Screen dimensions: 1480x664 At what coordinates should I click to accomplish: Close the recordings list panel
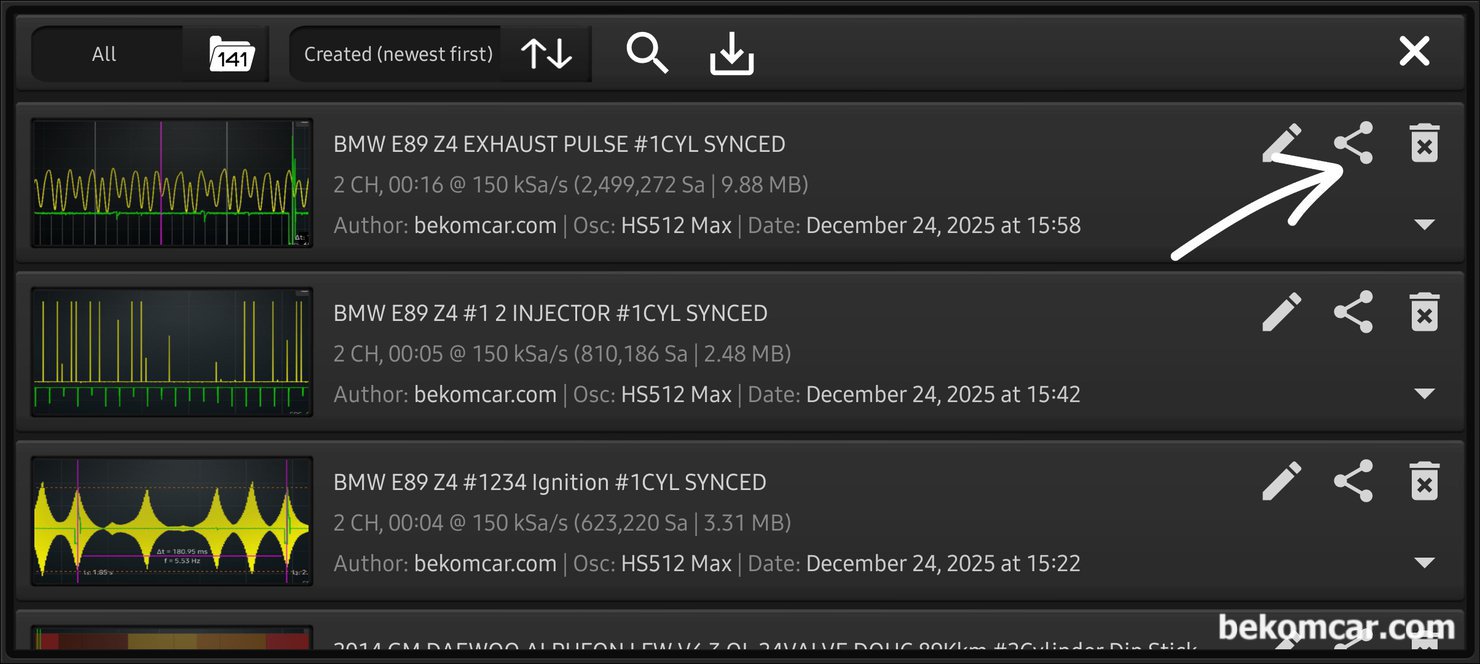pos(1414,51)
